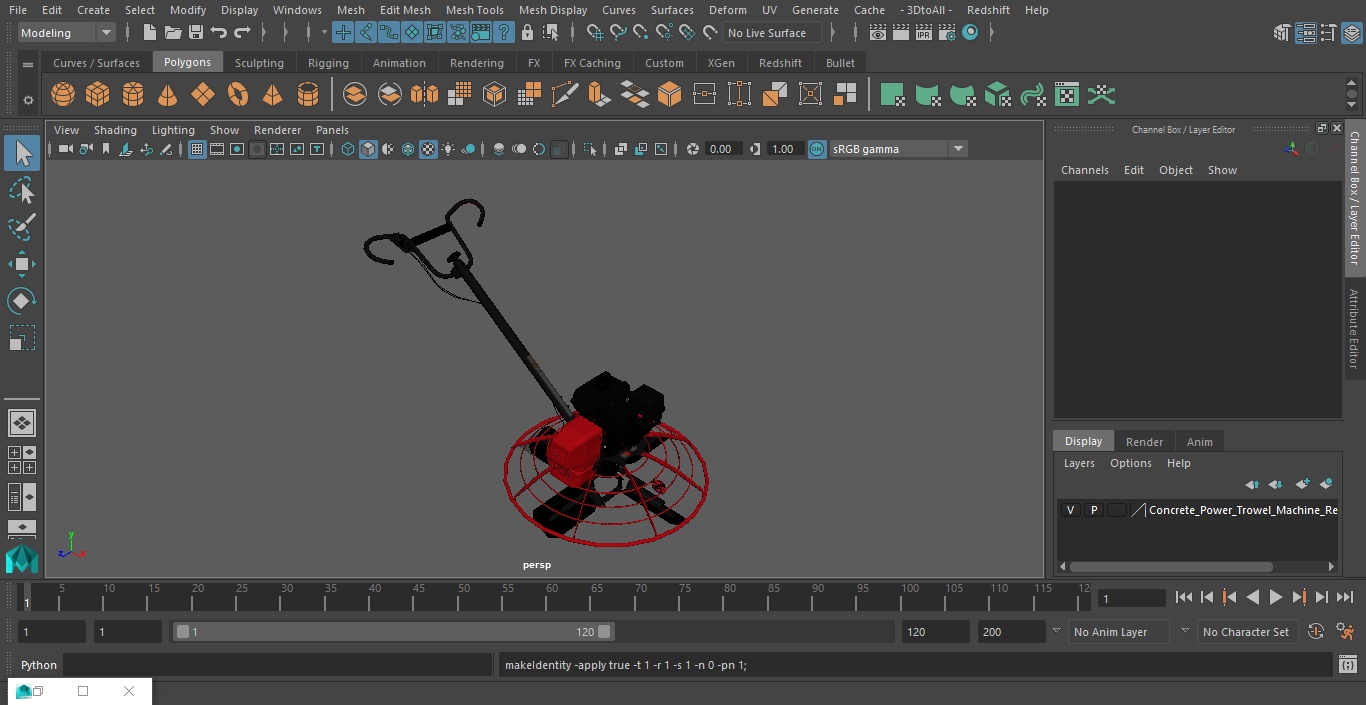Open the Modeling menu set dropdown
Viewport: 1366px width, 705px height.
pos(67,33)
